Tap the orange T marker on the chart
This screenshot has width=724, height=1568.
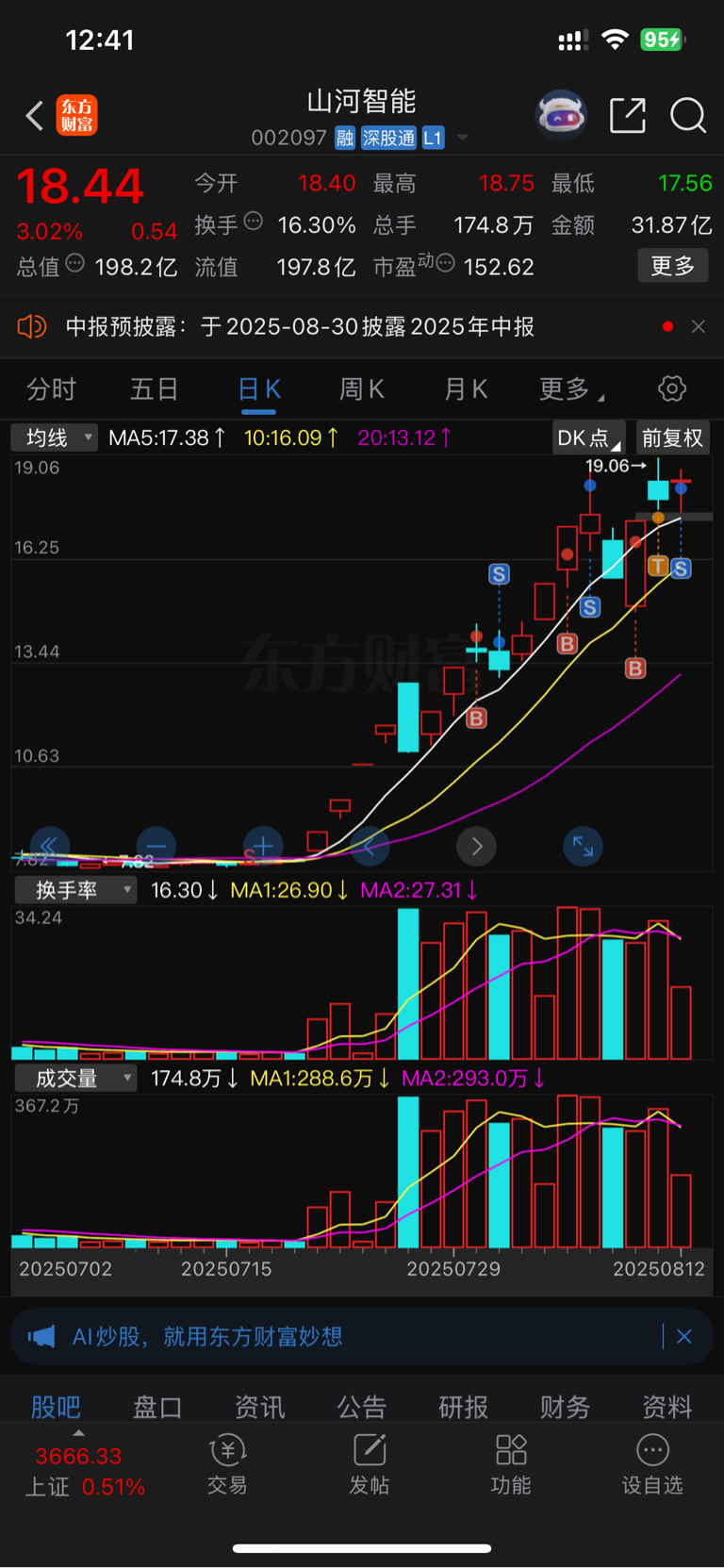click(x=658, y=566)
